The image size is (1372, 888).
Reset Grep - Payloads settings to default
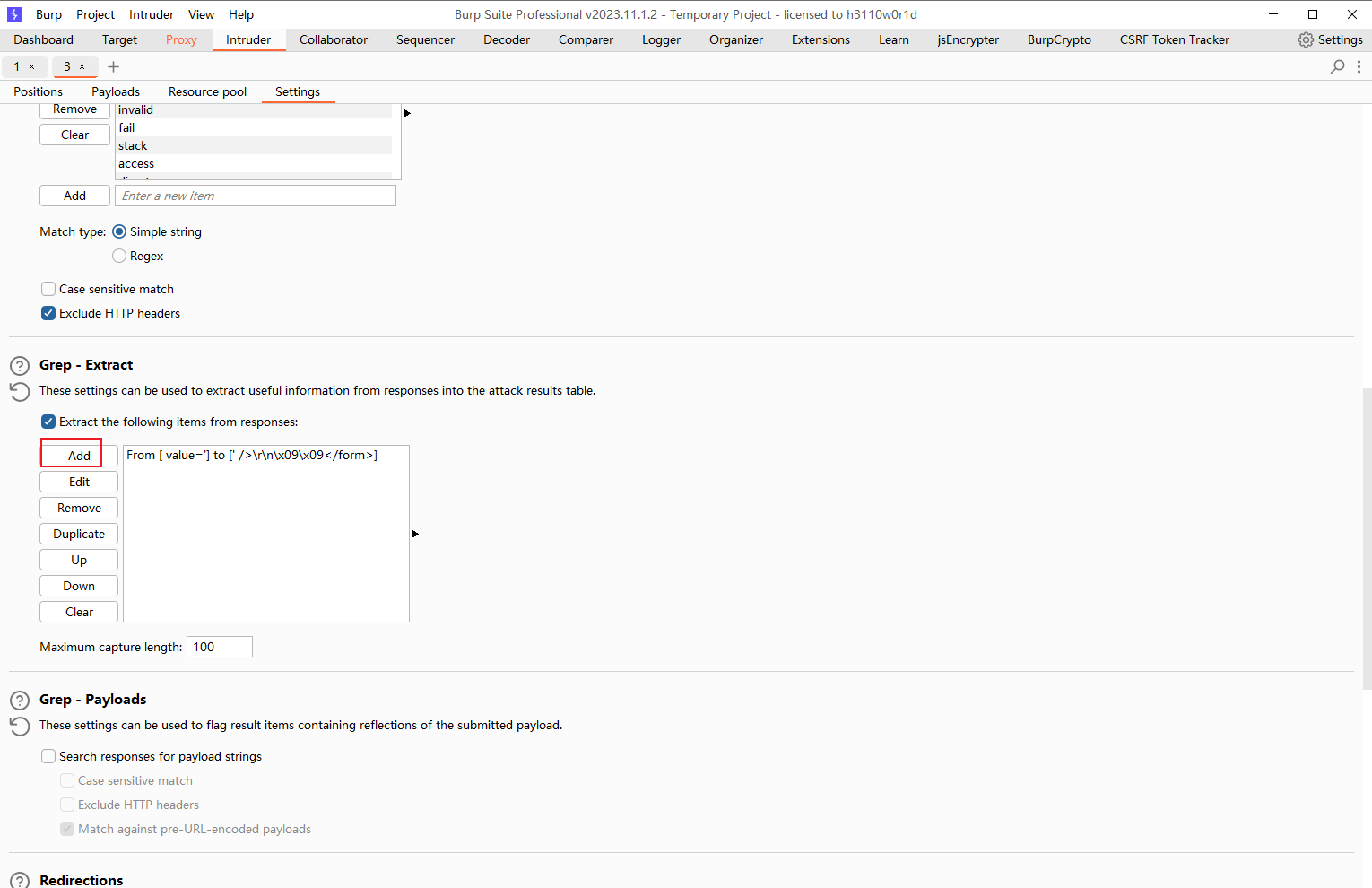pos(19,727)
